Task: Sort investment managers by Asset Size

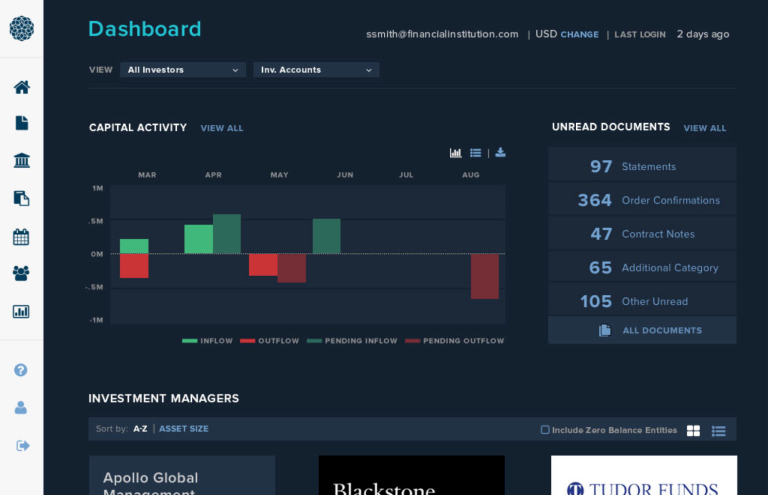Action: (184, 429)
